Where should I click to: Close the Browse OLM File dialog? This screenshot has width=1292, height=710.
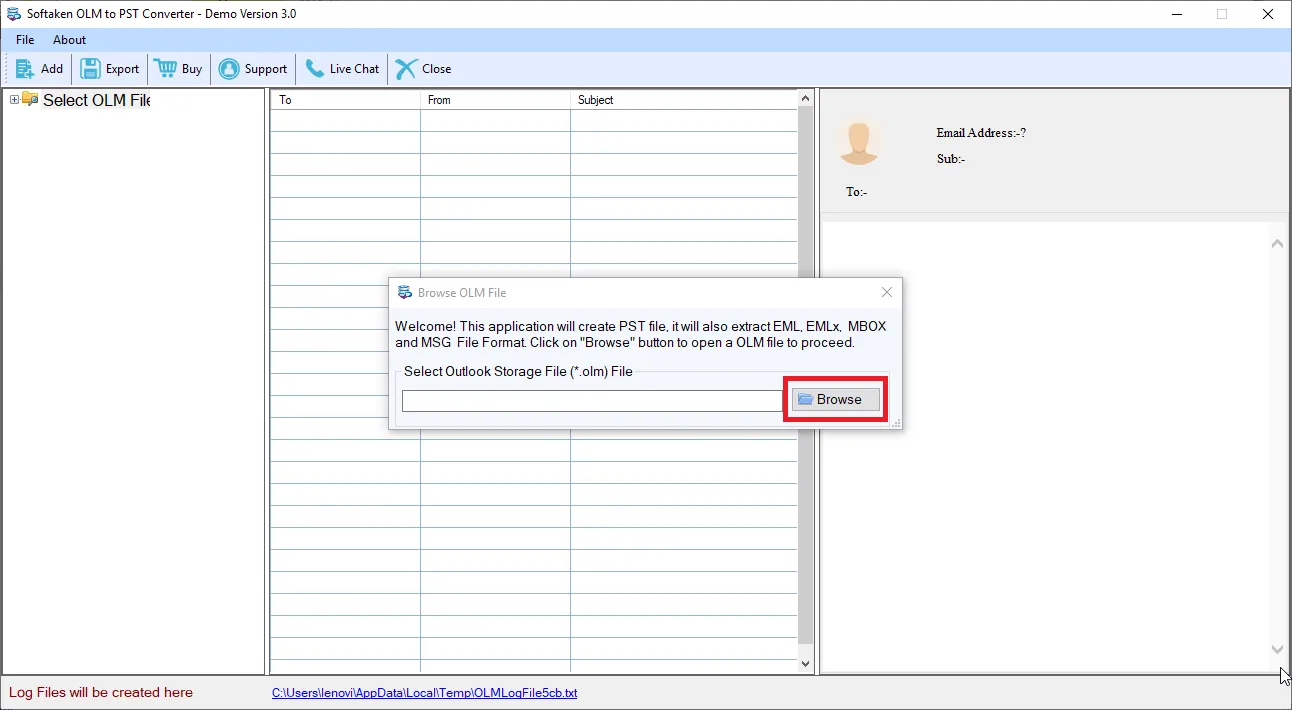pos(887,292)
